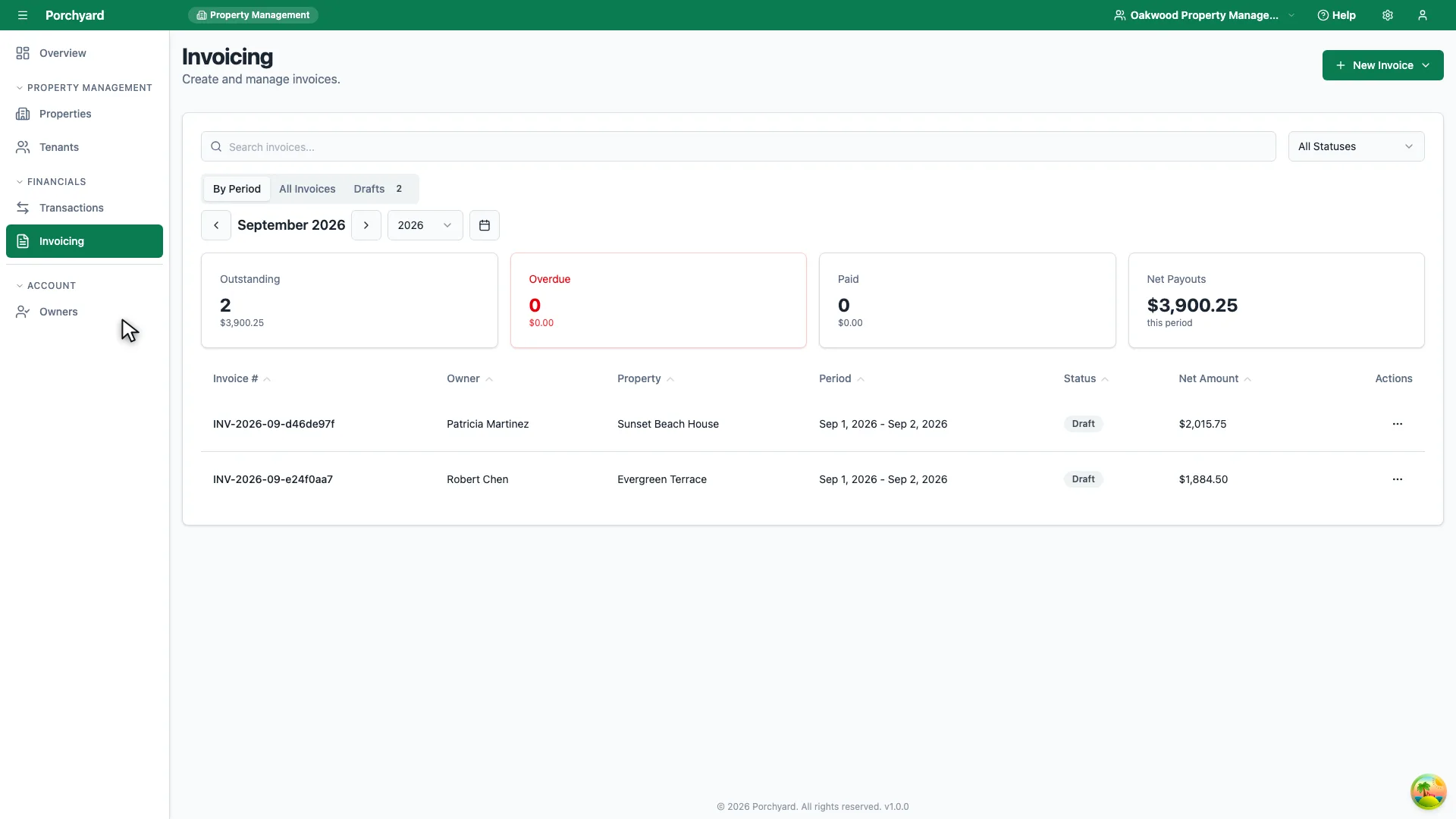
Task: Click the Property Management badge
Action: click(x=253, y=15)
